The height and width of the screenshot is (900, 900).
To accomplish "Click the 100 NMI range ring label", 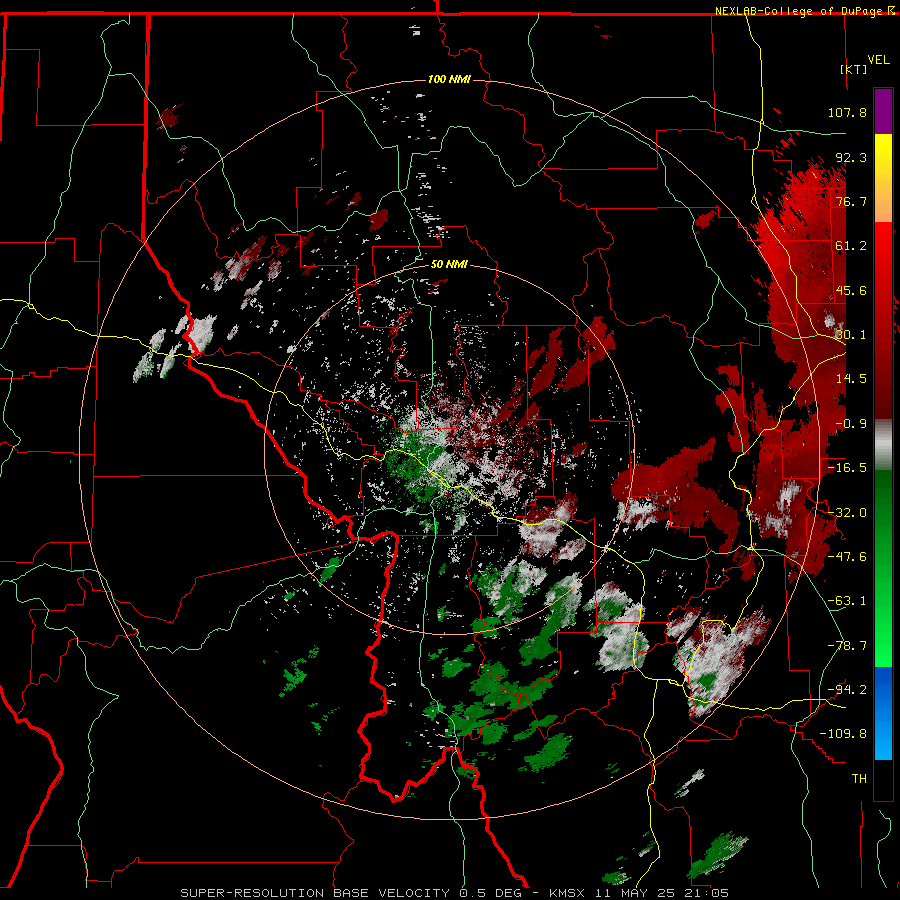I will (x=449, y=79).
